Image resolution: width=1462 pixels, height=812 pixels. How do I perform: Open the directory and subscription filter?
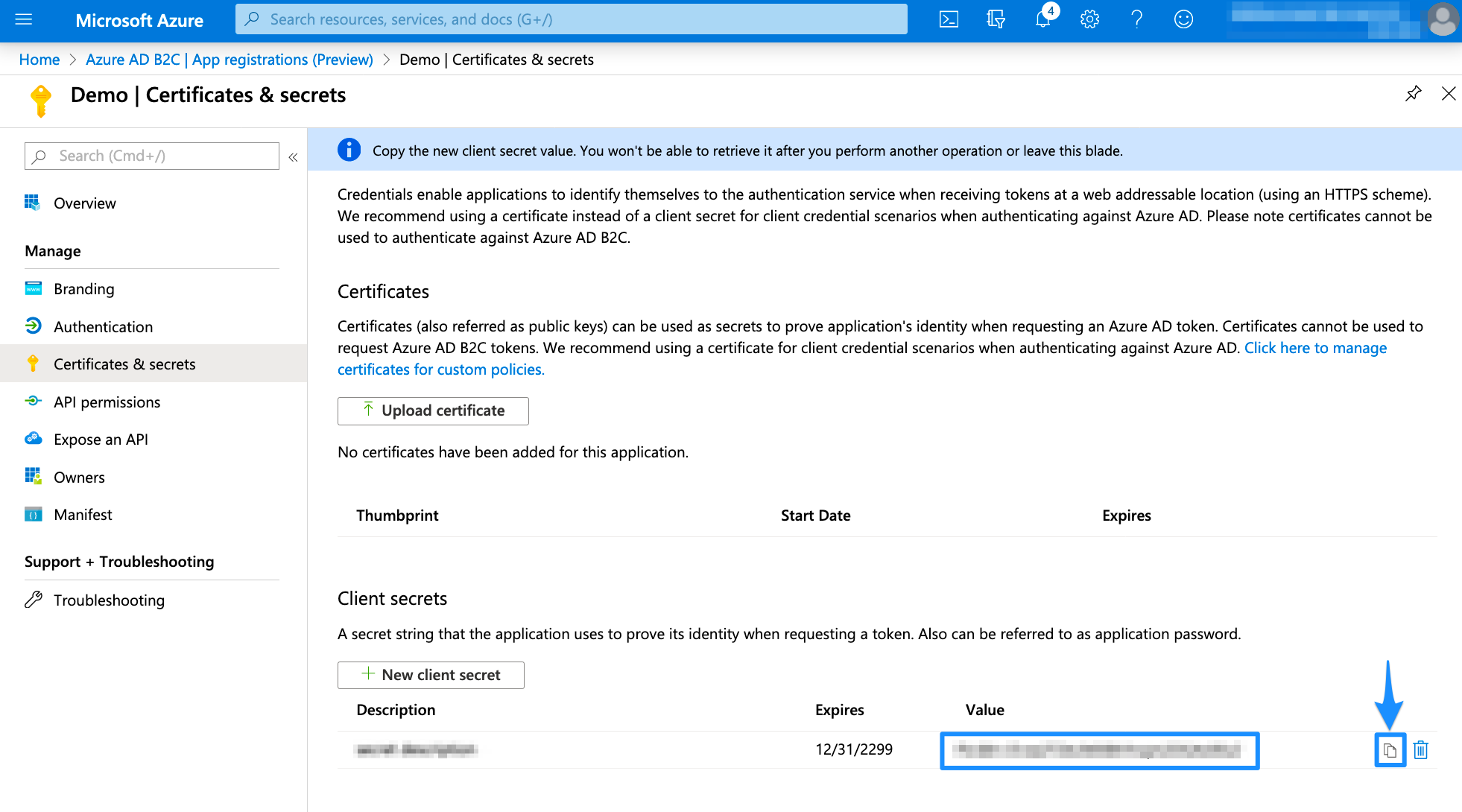click(995, 19)
